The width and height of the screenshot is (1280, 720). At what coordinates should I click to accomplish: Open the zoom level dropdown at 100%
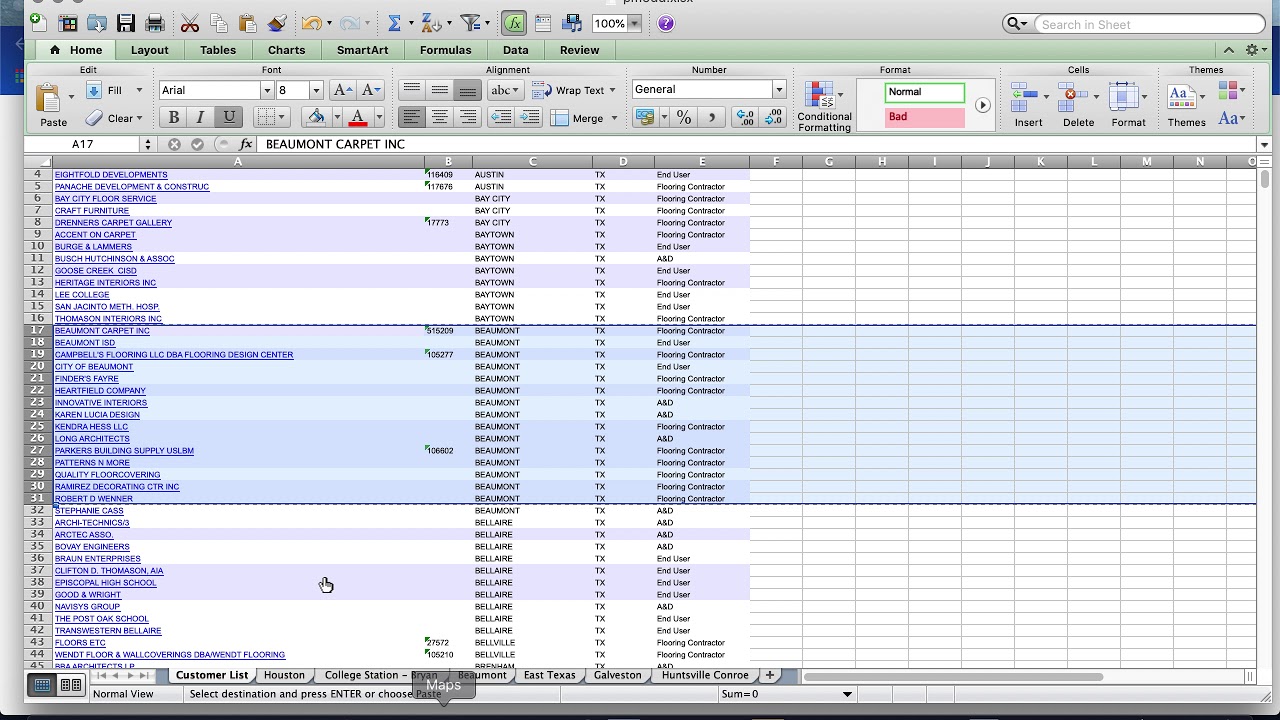point(634,23)
